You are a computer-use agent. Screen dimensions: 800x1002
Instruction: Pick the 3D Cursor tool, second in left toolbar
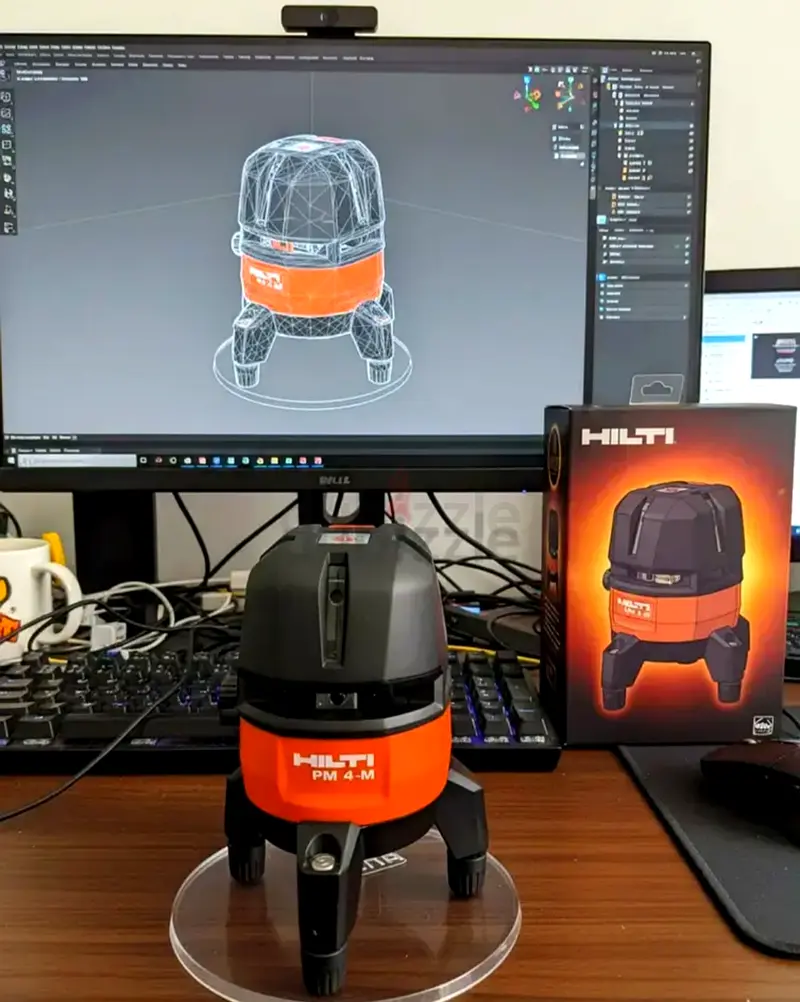tap(6, 114)
